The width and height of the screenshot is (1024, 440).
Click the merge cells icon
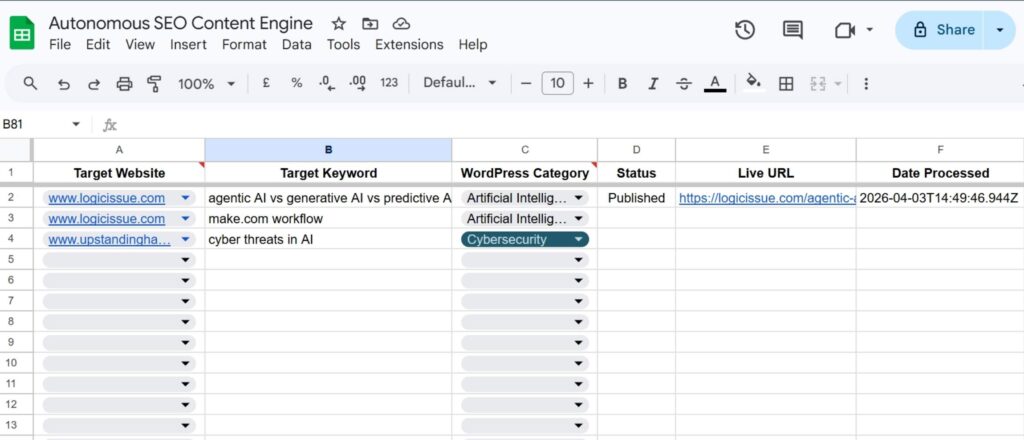(x=818, y=84)
